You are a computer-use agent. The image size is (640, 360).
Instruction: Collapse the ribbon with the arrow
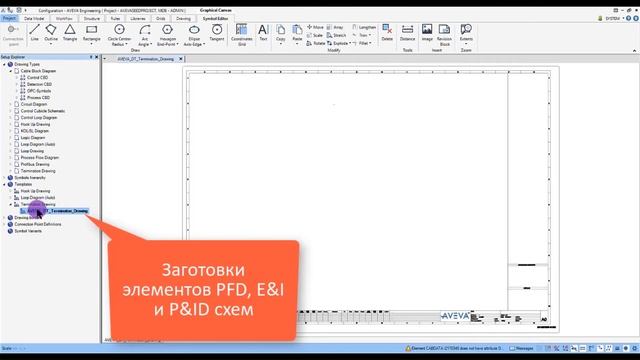(634, 51)
